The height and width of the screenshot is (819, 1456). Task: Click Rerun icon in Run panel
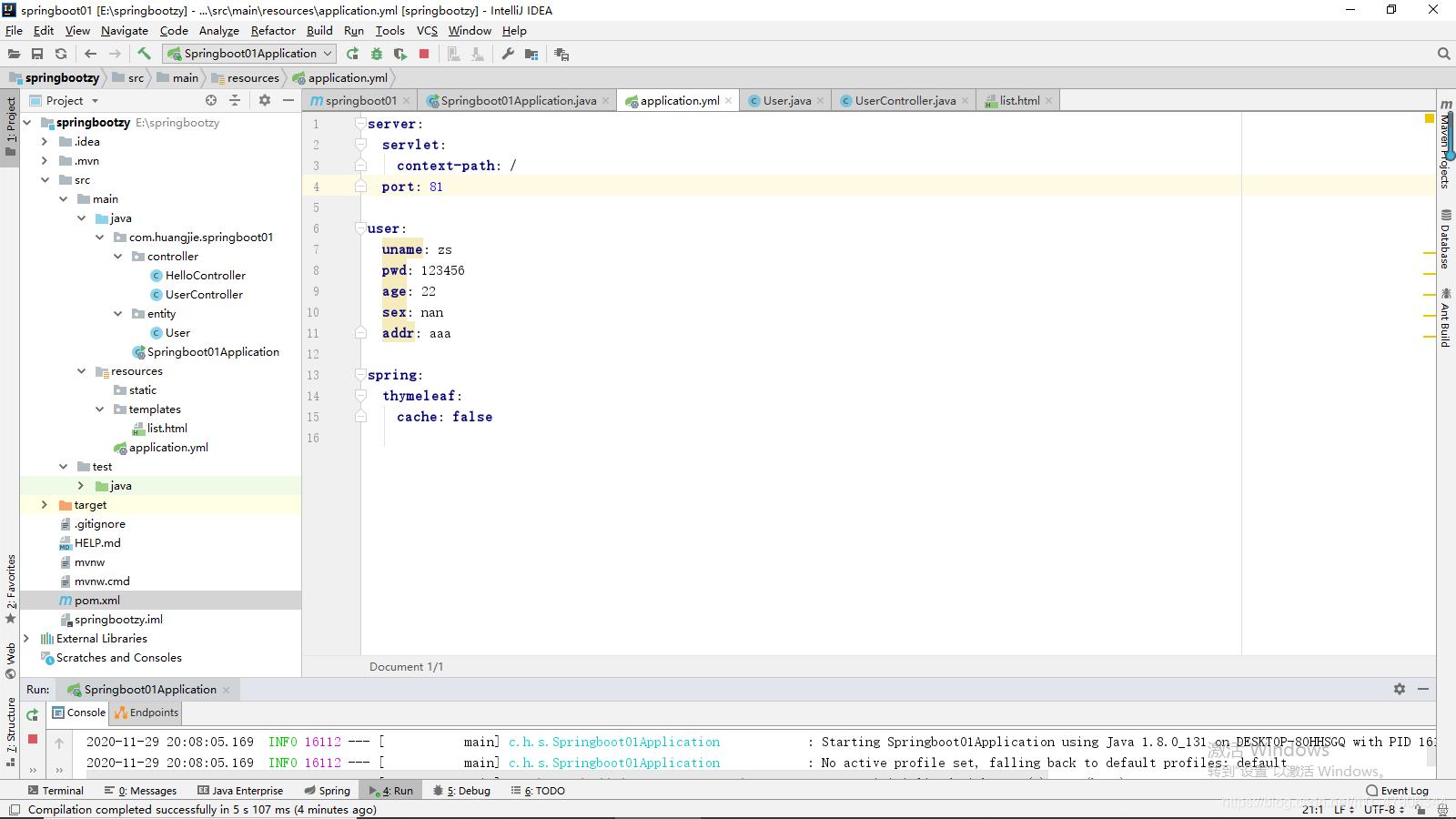coord(33,715)
